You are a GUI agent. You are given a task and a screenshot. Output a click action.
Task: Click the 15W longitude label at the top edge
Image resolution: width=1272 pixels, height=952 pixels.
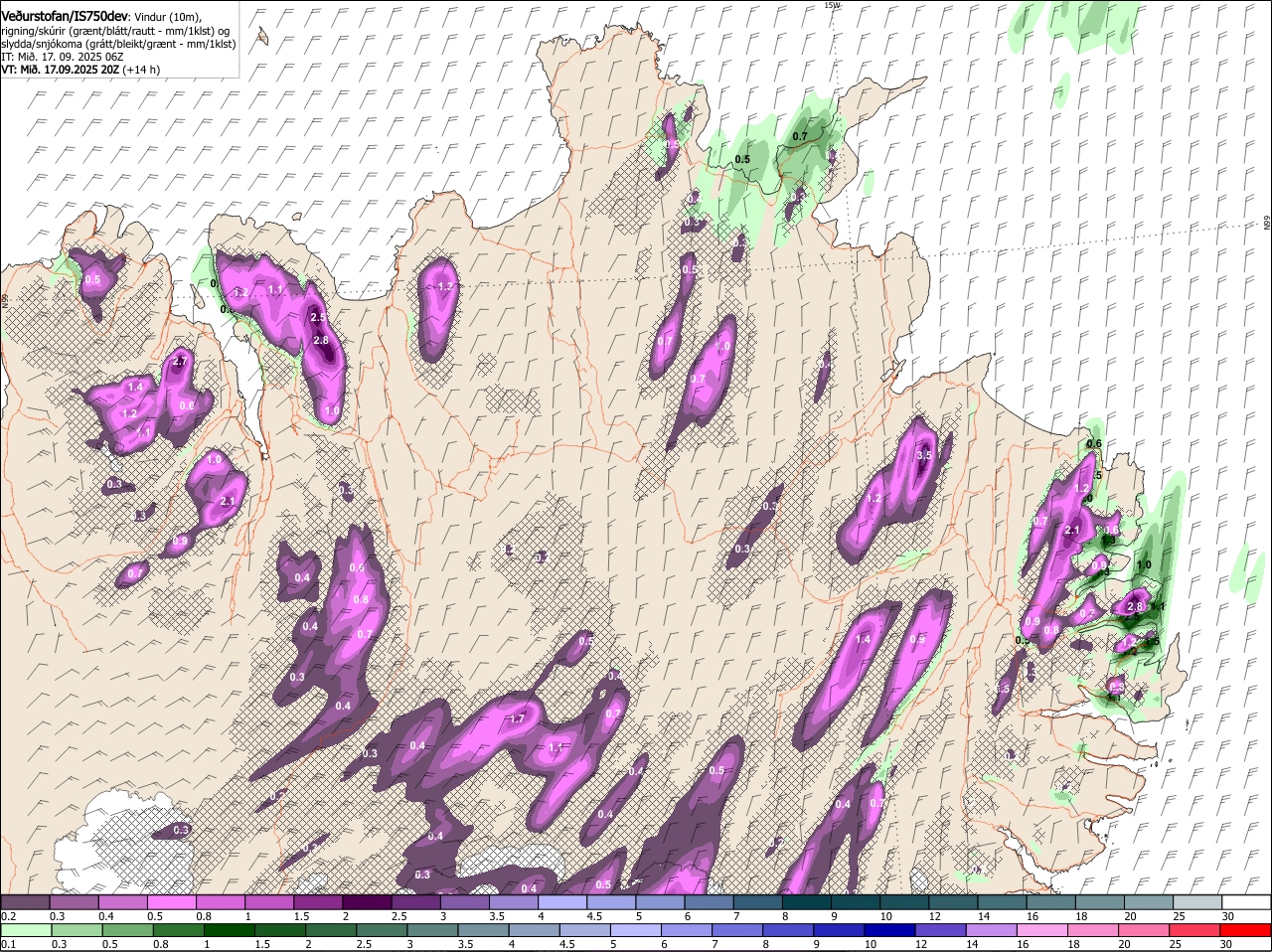coord(832,5)
